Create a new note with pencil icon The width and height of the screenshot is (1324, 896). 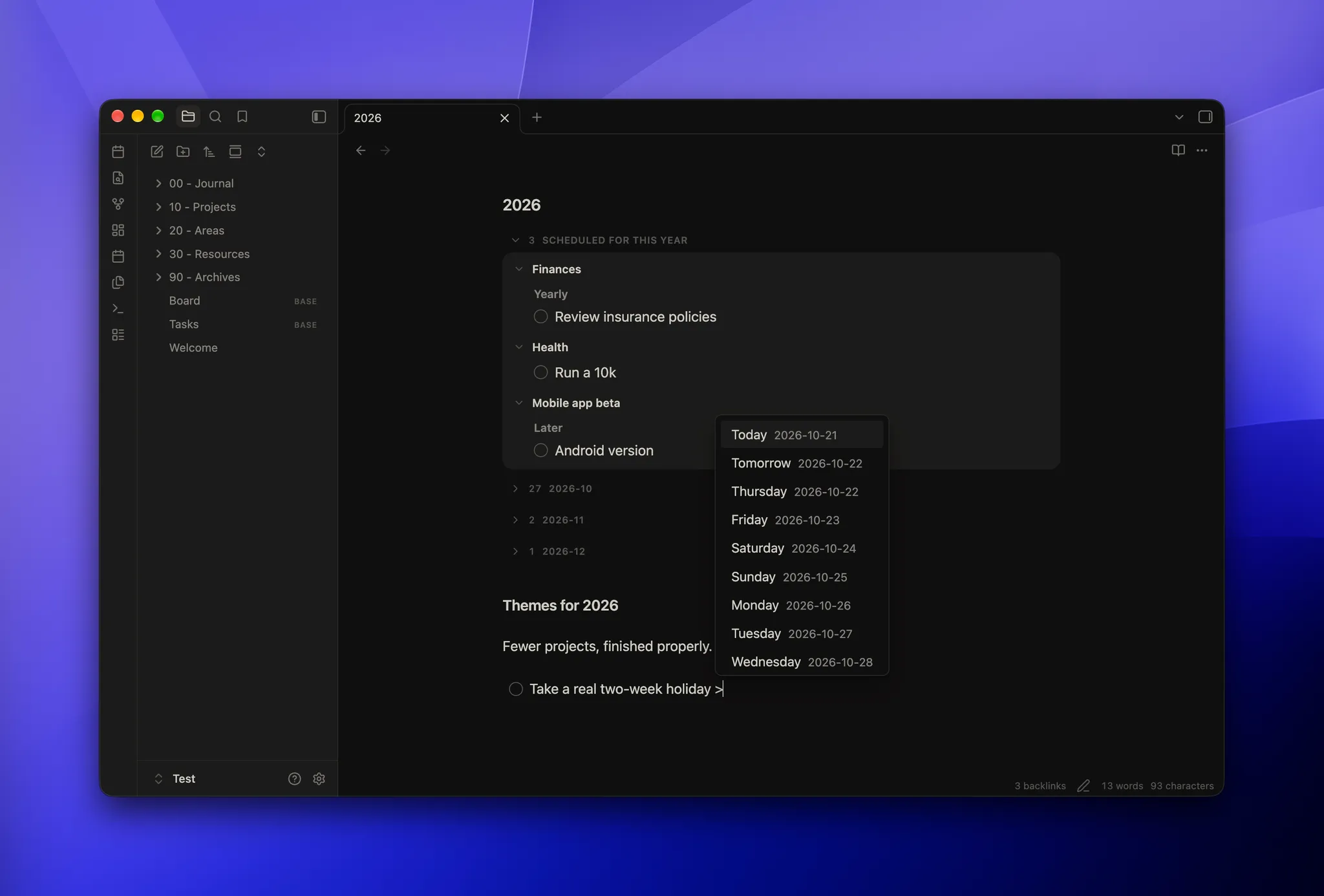tap(156, 152)
